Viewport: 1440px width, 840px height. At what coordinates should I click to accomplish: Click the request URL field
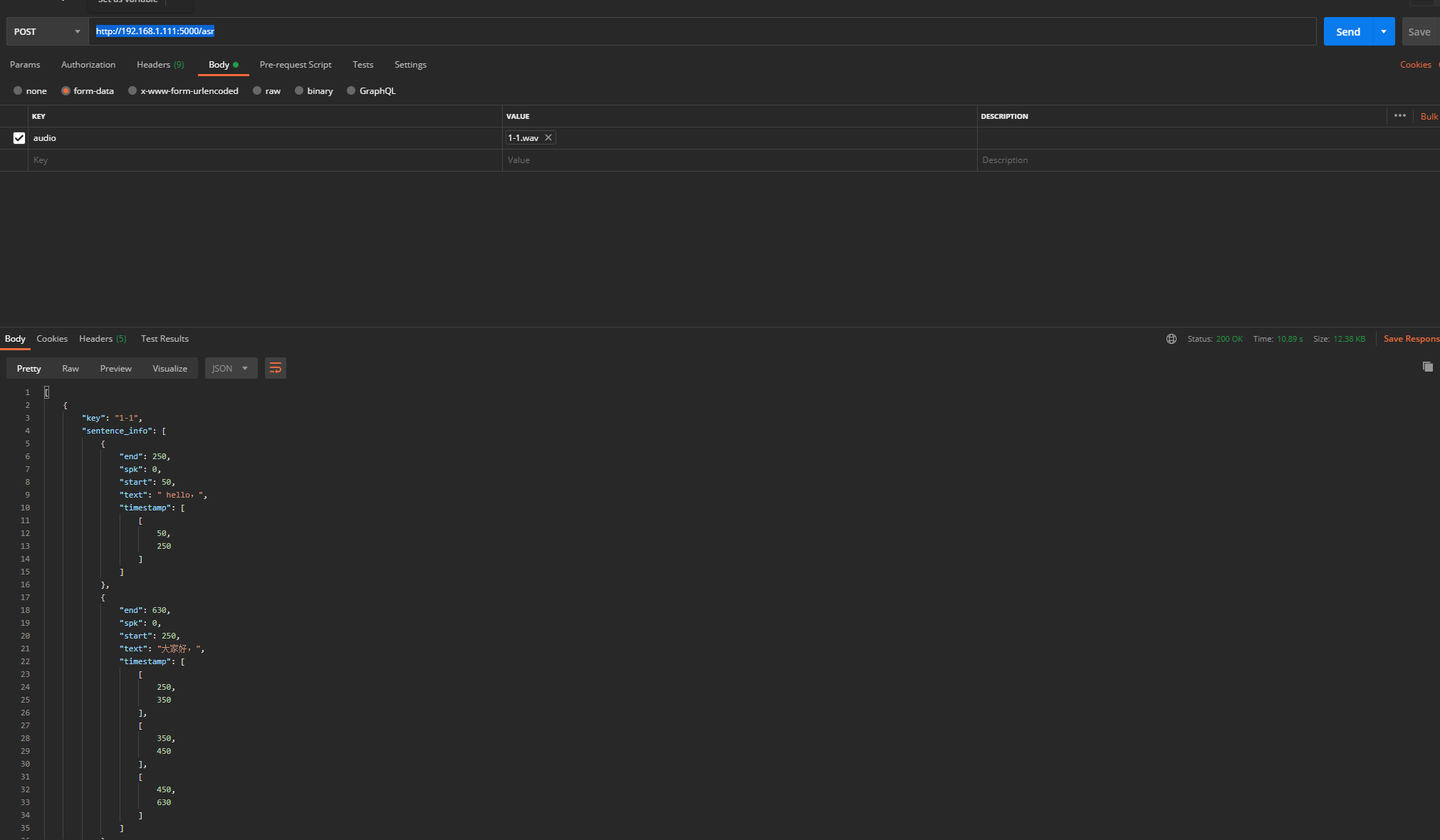point(701,31)
